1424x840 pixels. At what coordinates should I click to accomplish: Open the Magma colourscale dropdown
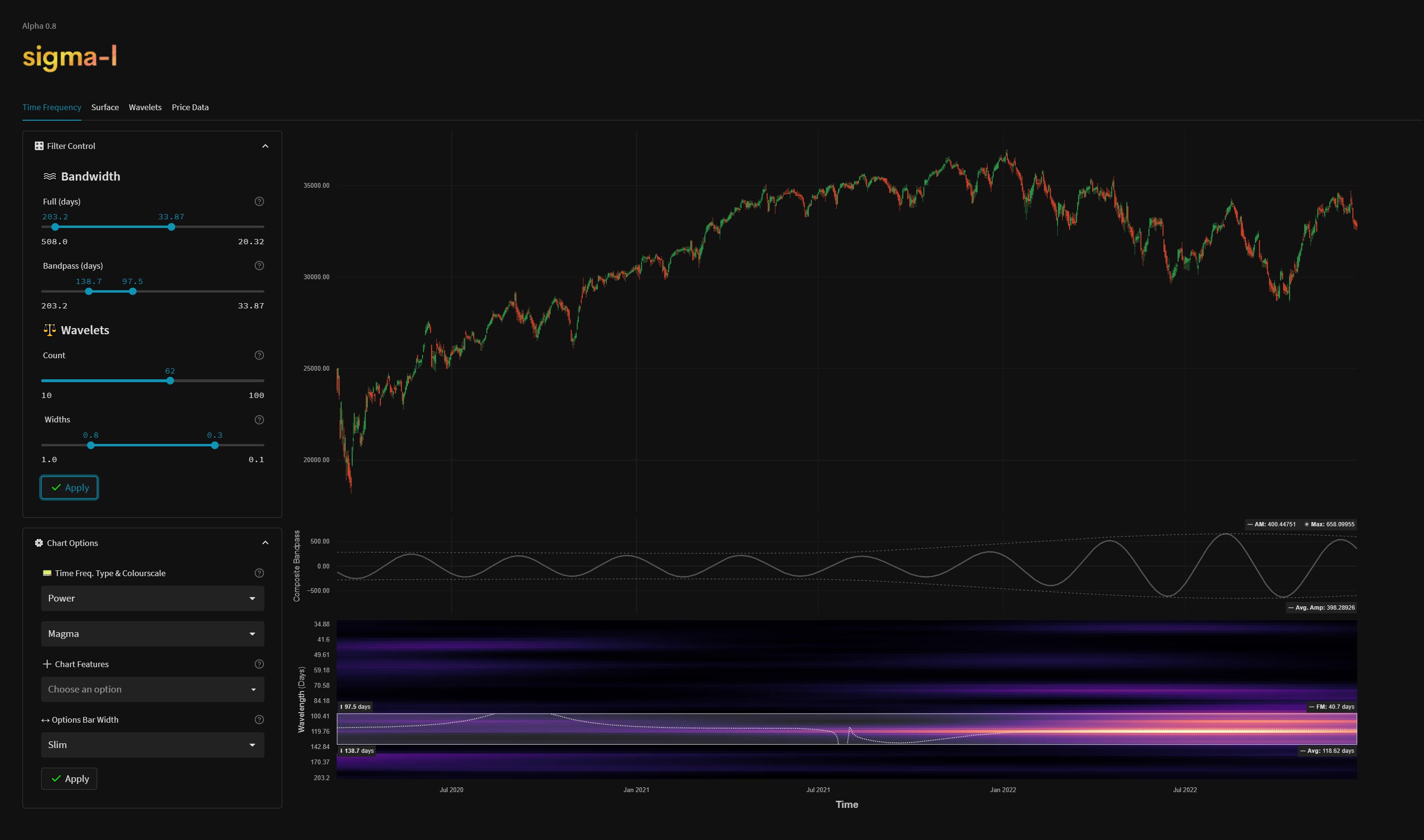(152, 634)
